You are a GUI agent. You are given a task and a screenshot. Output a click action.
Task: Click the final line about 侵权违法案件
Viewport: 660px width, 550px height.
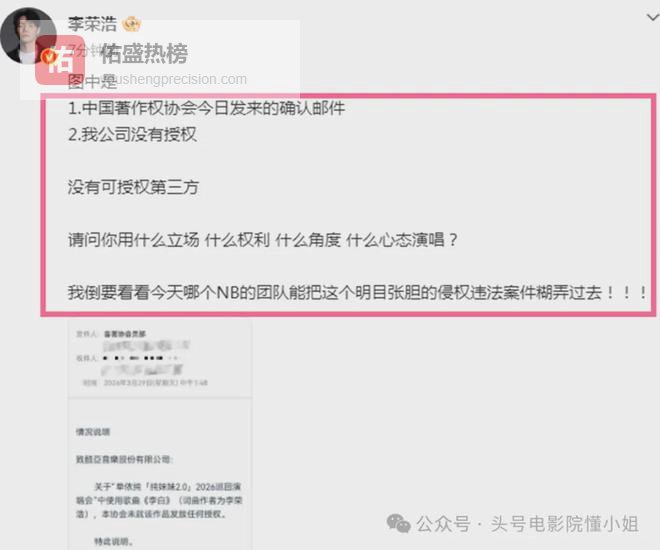pos(357,292)
